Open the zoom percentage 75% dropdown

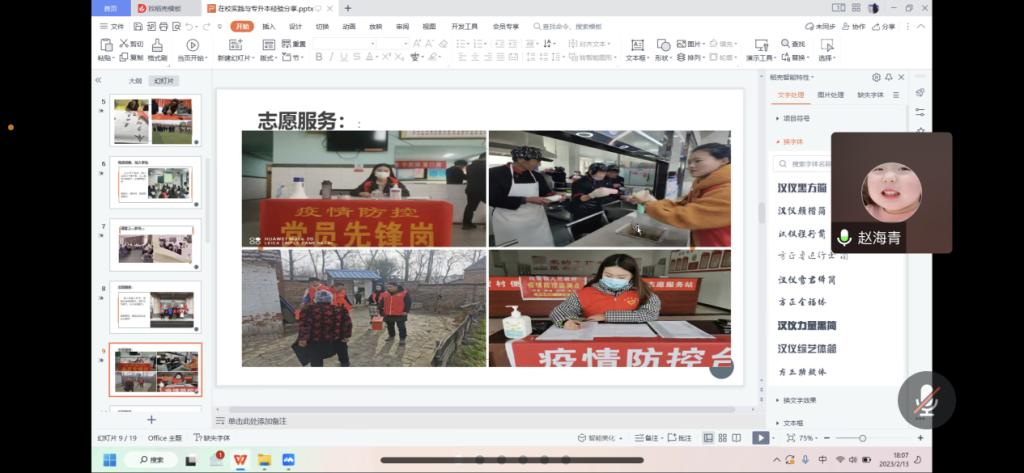pos(806,438)
